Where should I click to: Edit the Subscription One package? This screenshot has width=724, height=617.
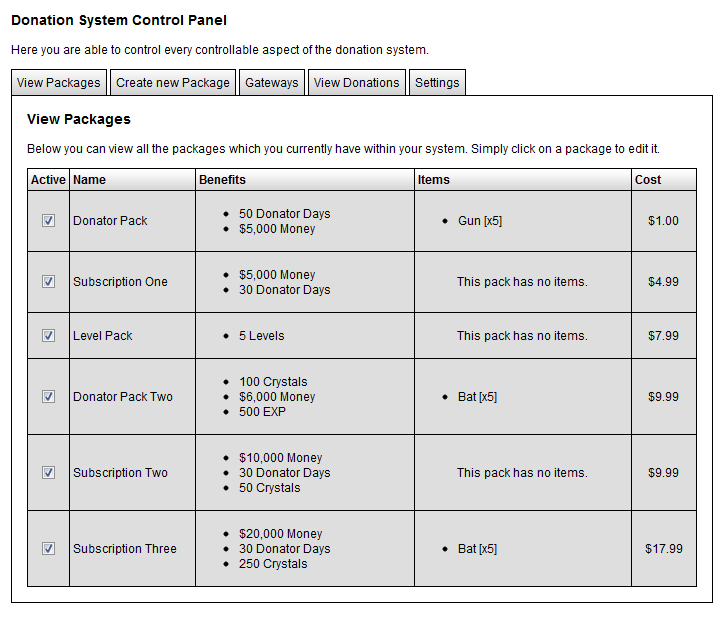click(120, 282)
